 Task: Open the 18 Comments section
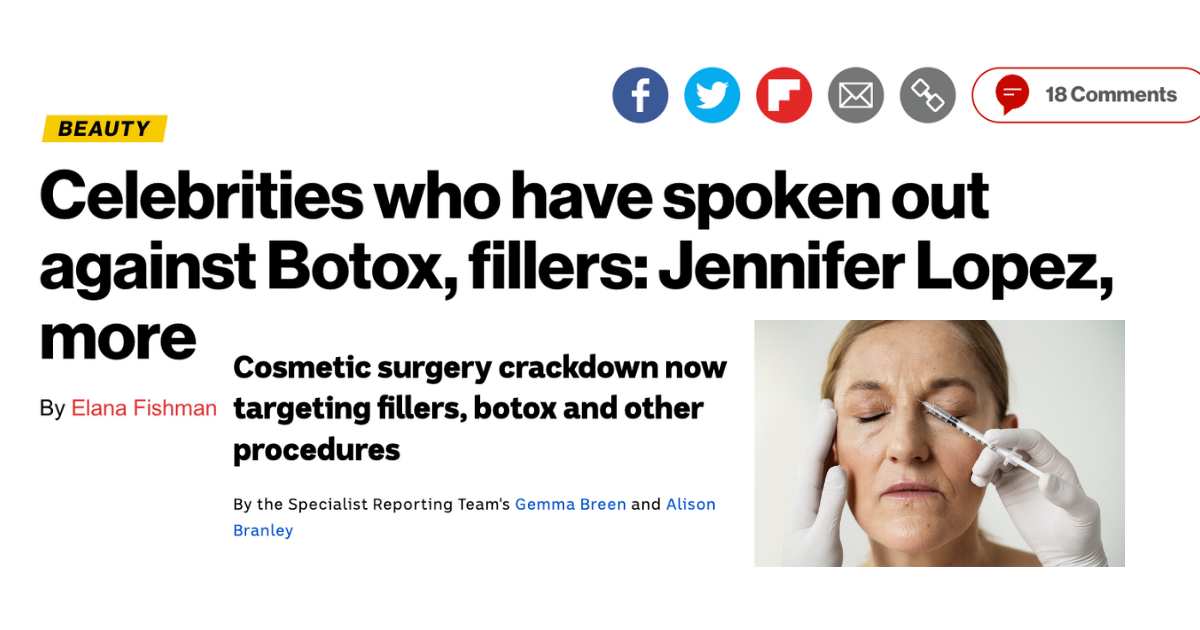pos(1110,95)
